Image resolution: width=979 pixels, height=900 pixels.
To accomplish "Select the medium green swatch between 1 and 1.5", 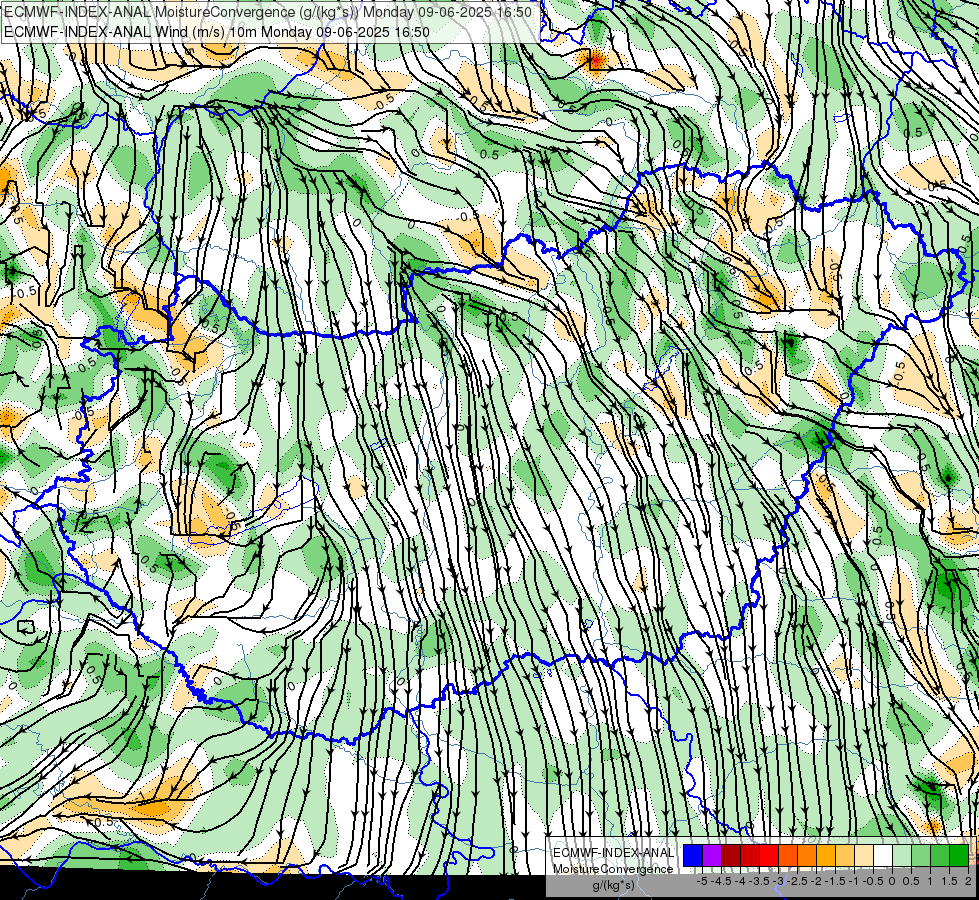I will pos(940,855).
